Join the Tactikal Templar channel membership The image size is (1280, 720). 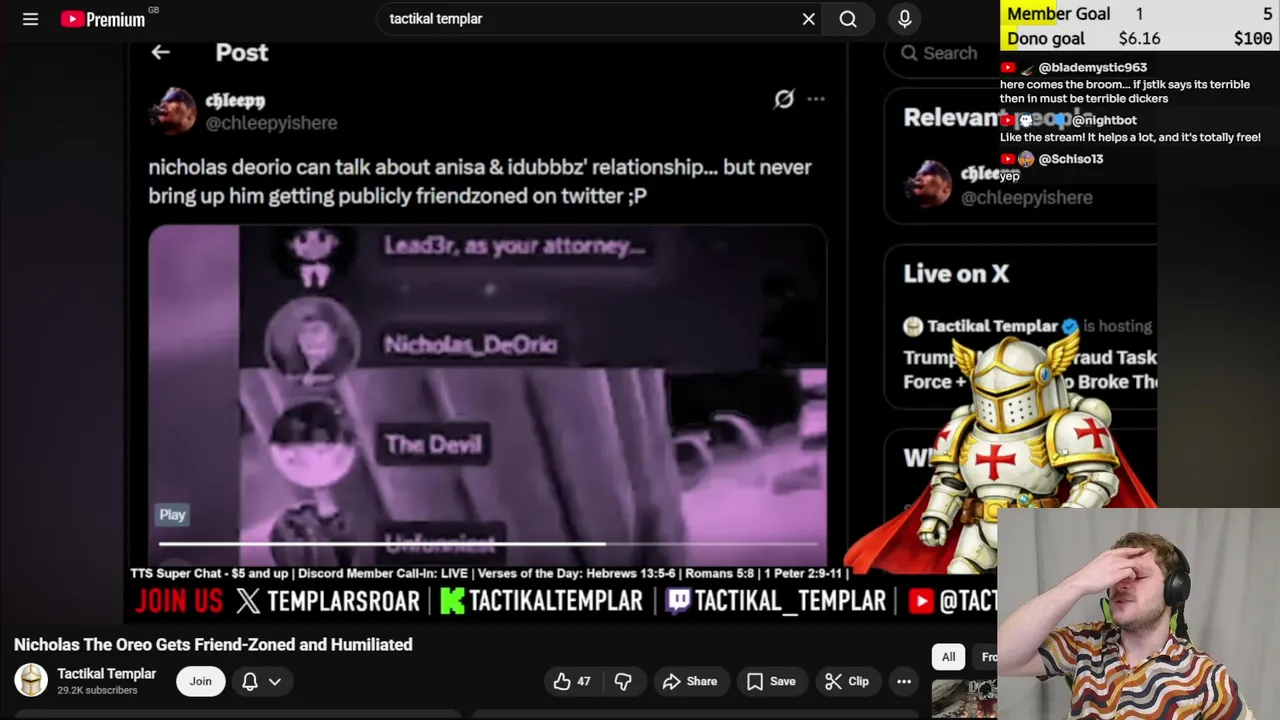pyautogui.click(x=200, y=681)
